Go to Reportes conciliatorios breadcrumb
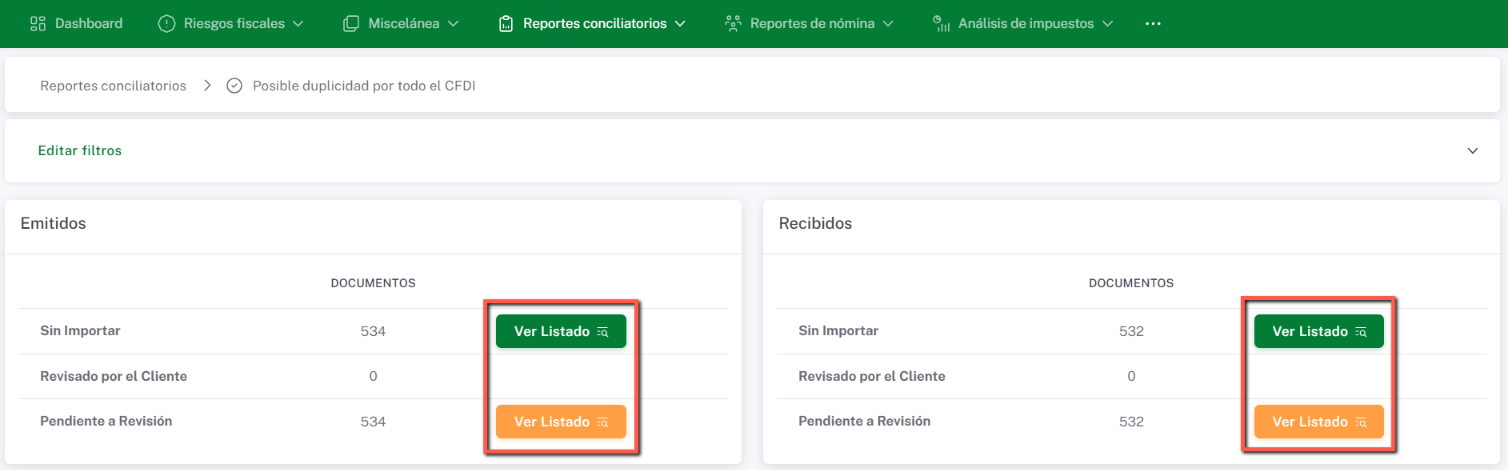This screenshot has width=1508, height=470. [113, 86]
